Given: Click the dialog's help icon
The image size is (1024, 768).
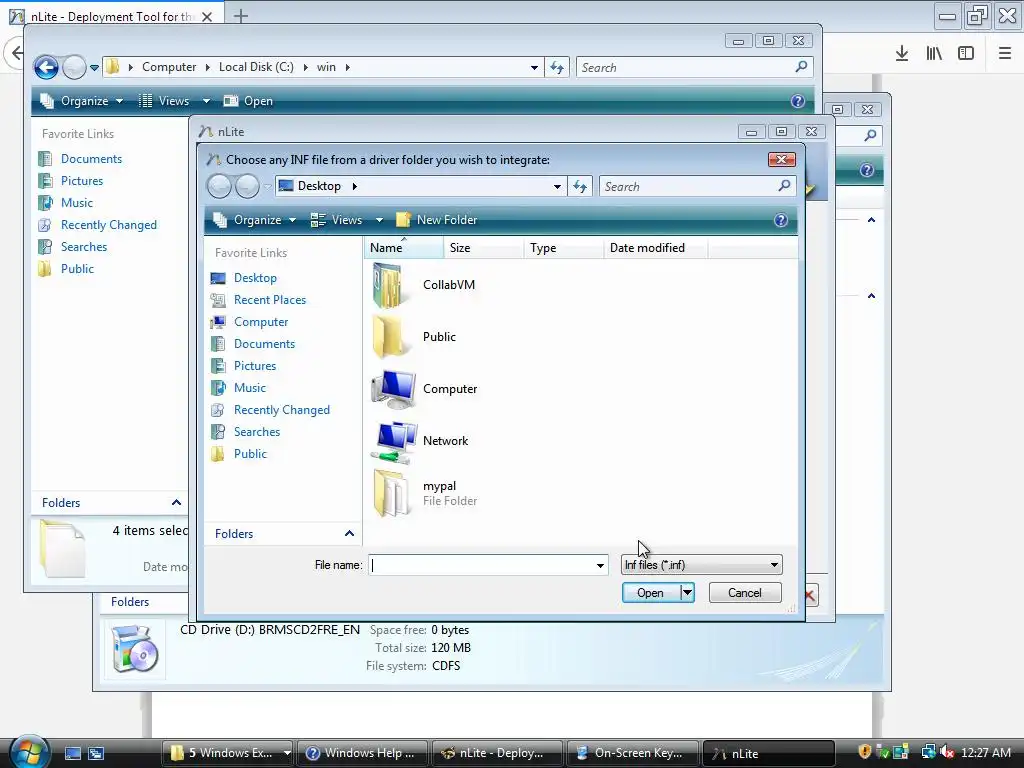Looking at the screenshot, I should [x=780, y=220].
